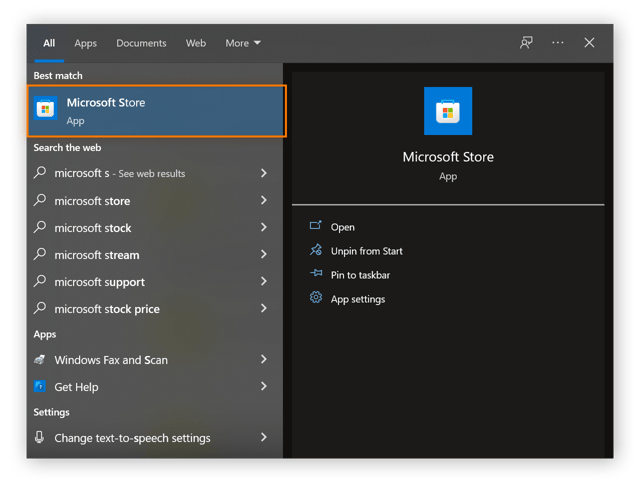Click search icon beside 'microsoft support'
This screenshot has height=482, width=640.
[40, 281]
